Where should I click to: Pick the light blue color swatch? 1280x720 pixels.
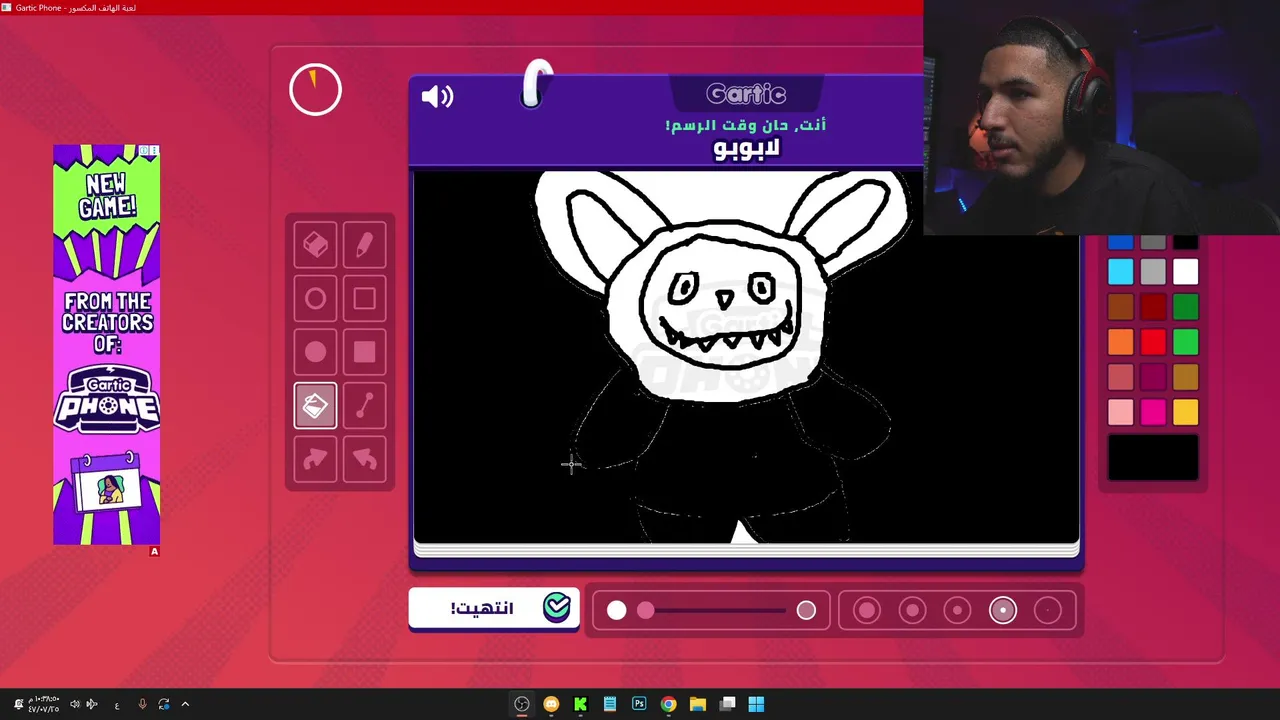click(x=1121, y=272)
